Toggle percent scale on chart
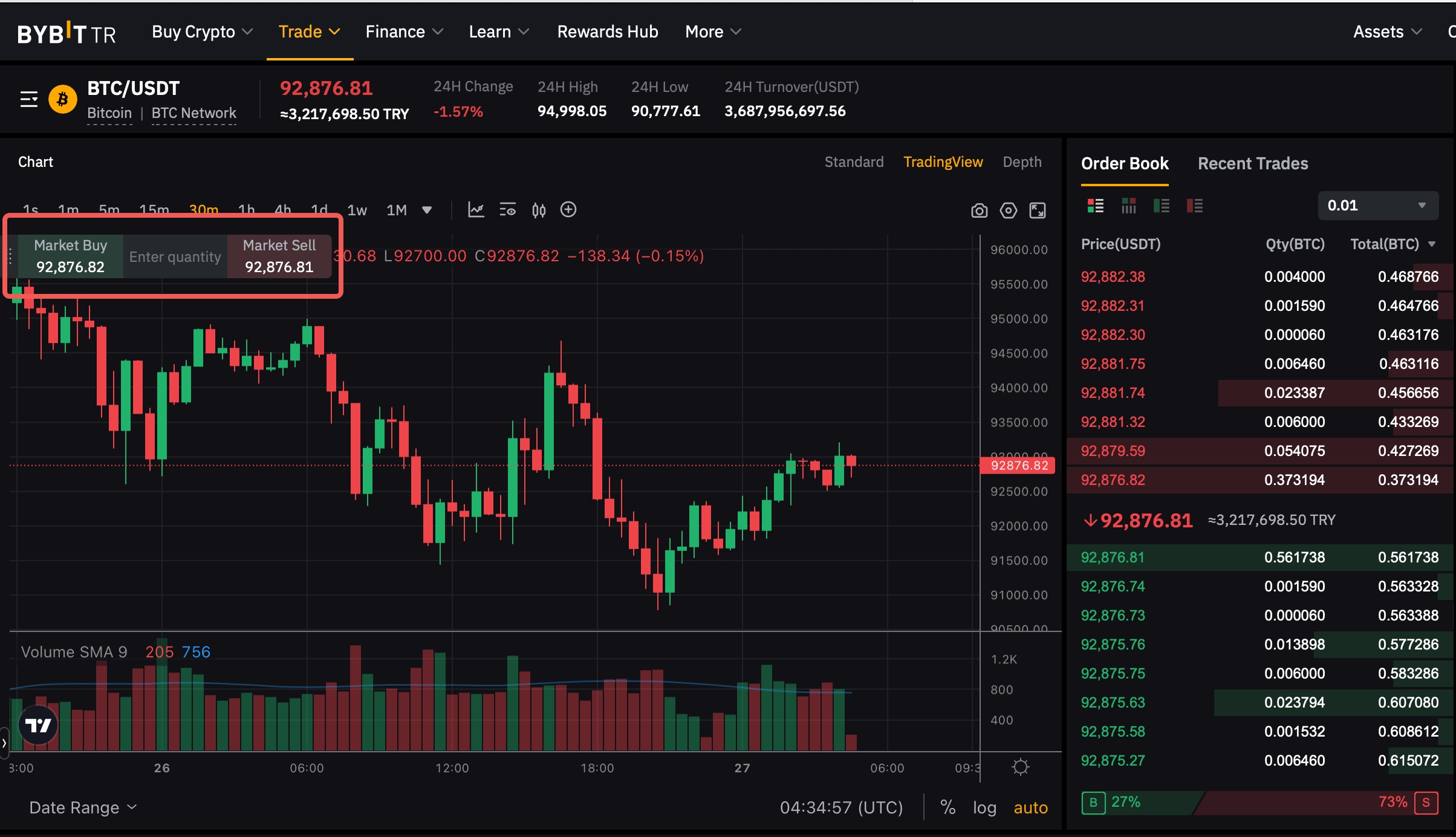 coord(947,807)
